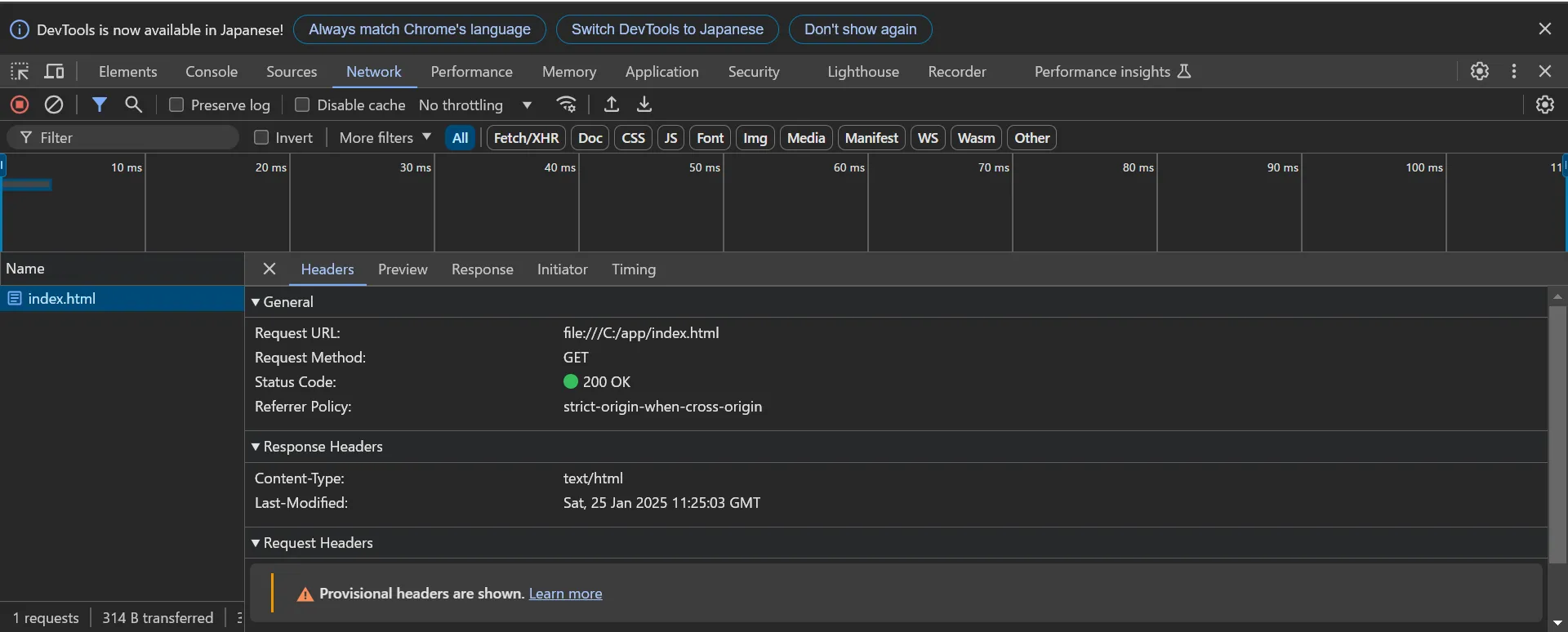
Task: Stop recording network log
Action: [20, 105]
